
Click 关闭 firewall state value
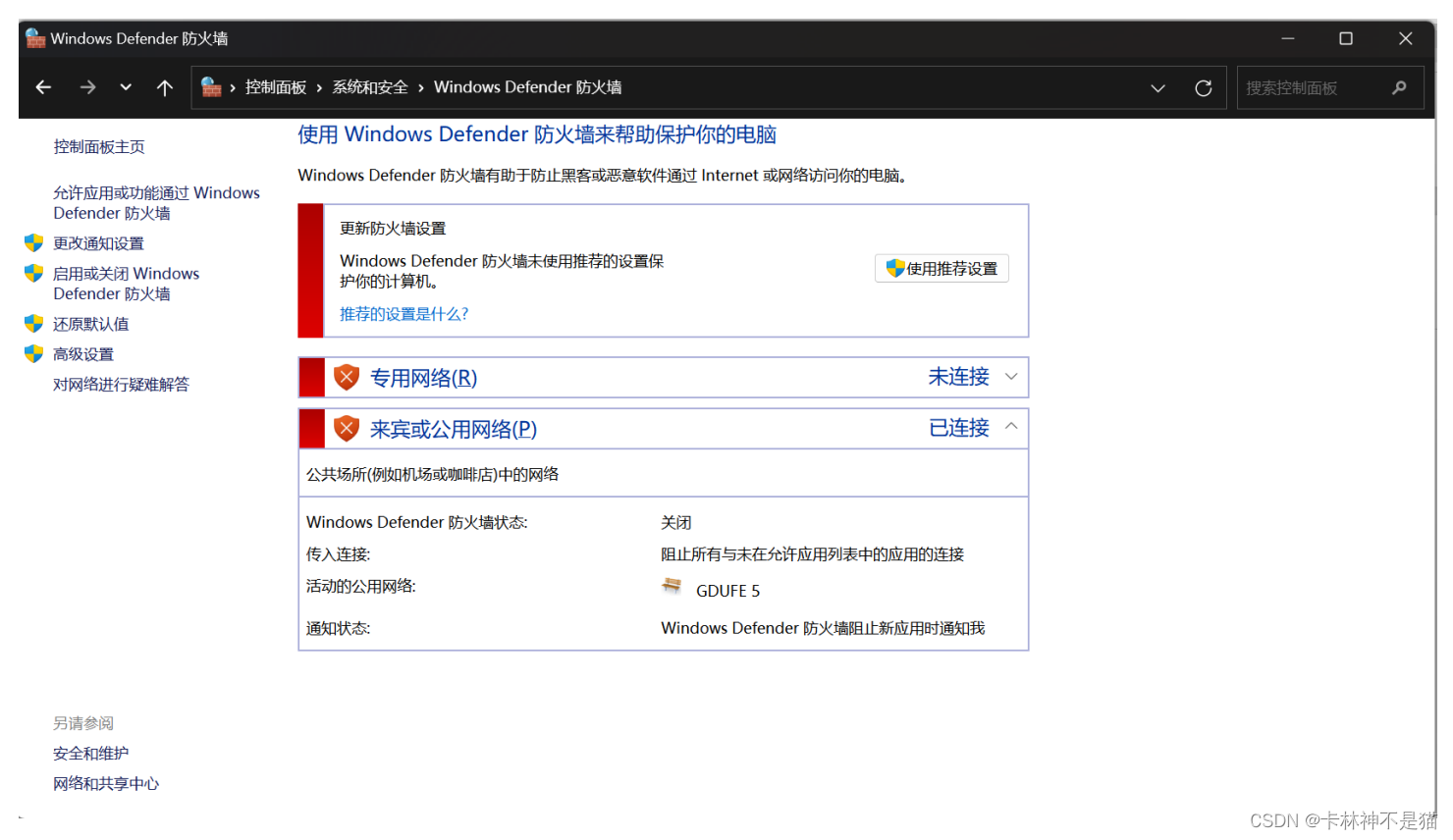(x=676, y=523)
